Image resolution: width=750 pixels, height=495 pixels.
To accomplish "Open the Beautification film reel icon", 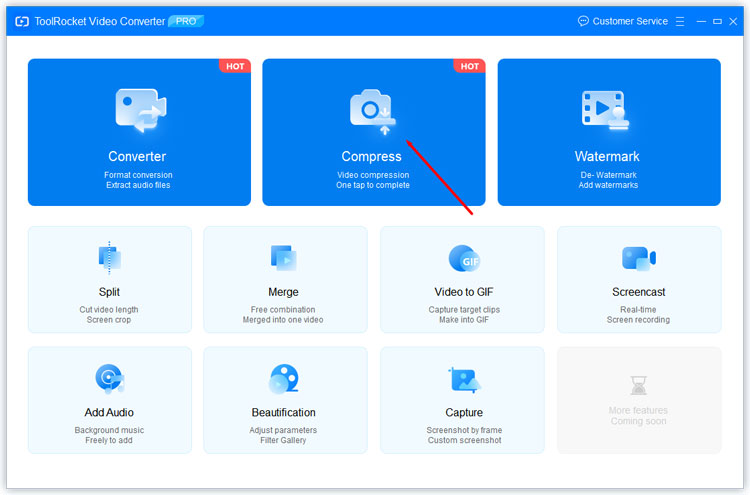I will [284, 378].
